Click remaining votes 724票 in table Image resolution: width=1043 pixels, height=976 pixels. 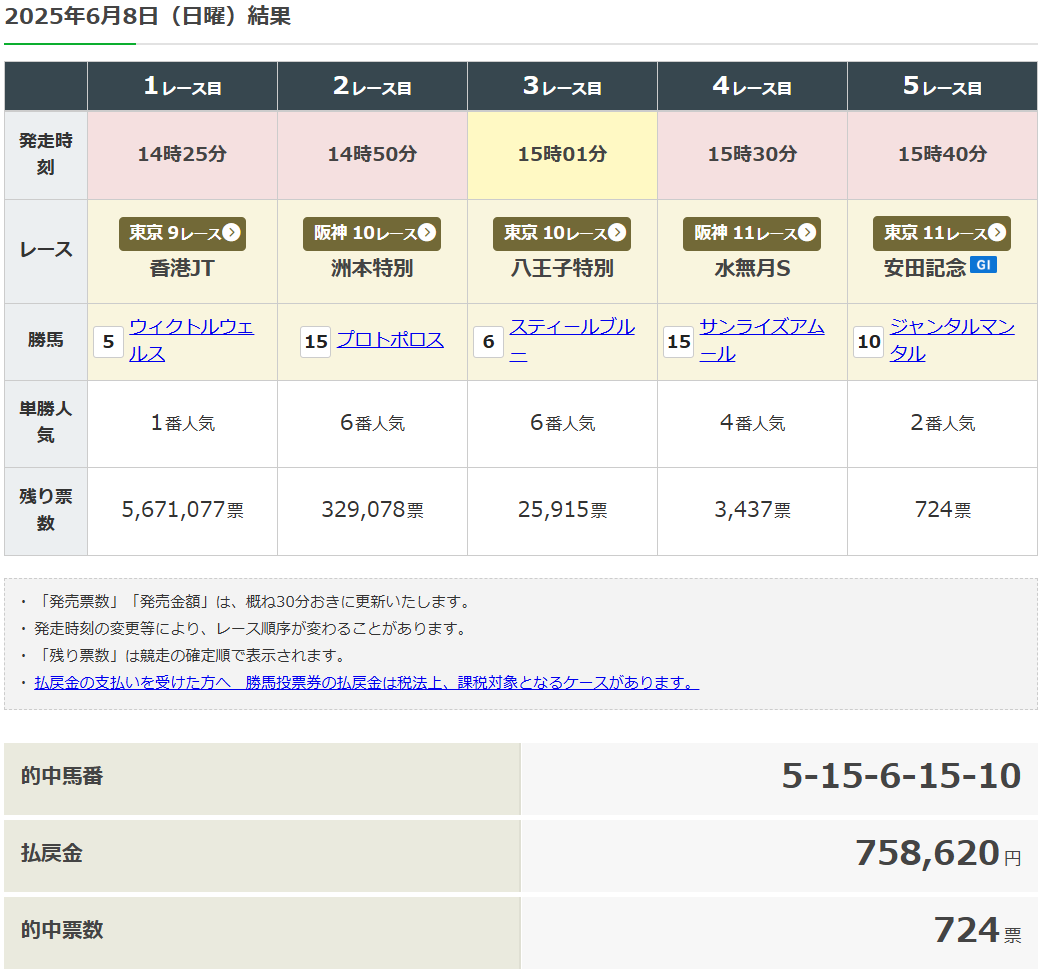point(943,510)
